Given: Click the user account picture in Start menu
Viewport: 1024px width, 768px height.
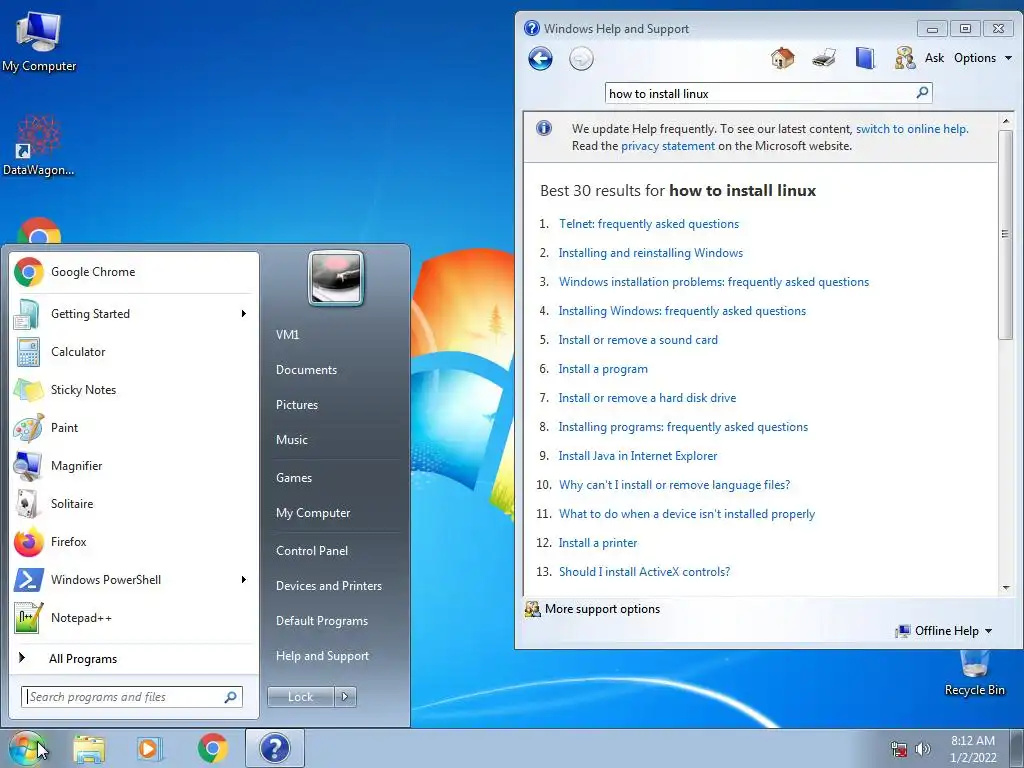Looking at the screenshot, I should pos(336,278).
